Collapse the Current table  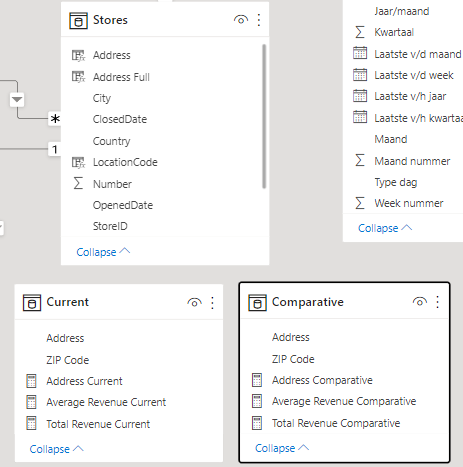(x=56, y=449)
